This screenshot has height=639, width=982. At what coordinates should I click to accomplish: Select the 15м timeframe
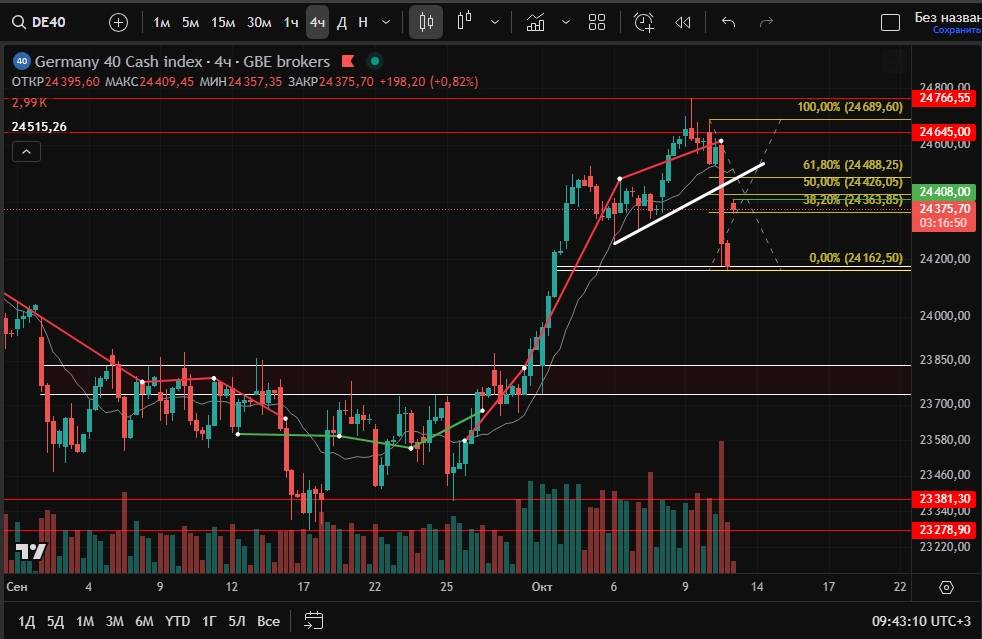(x=223, y=22)
